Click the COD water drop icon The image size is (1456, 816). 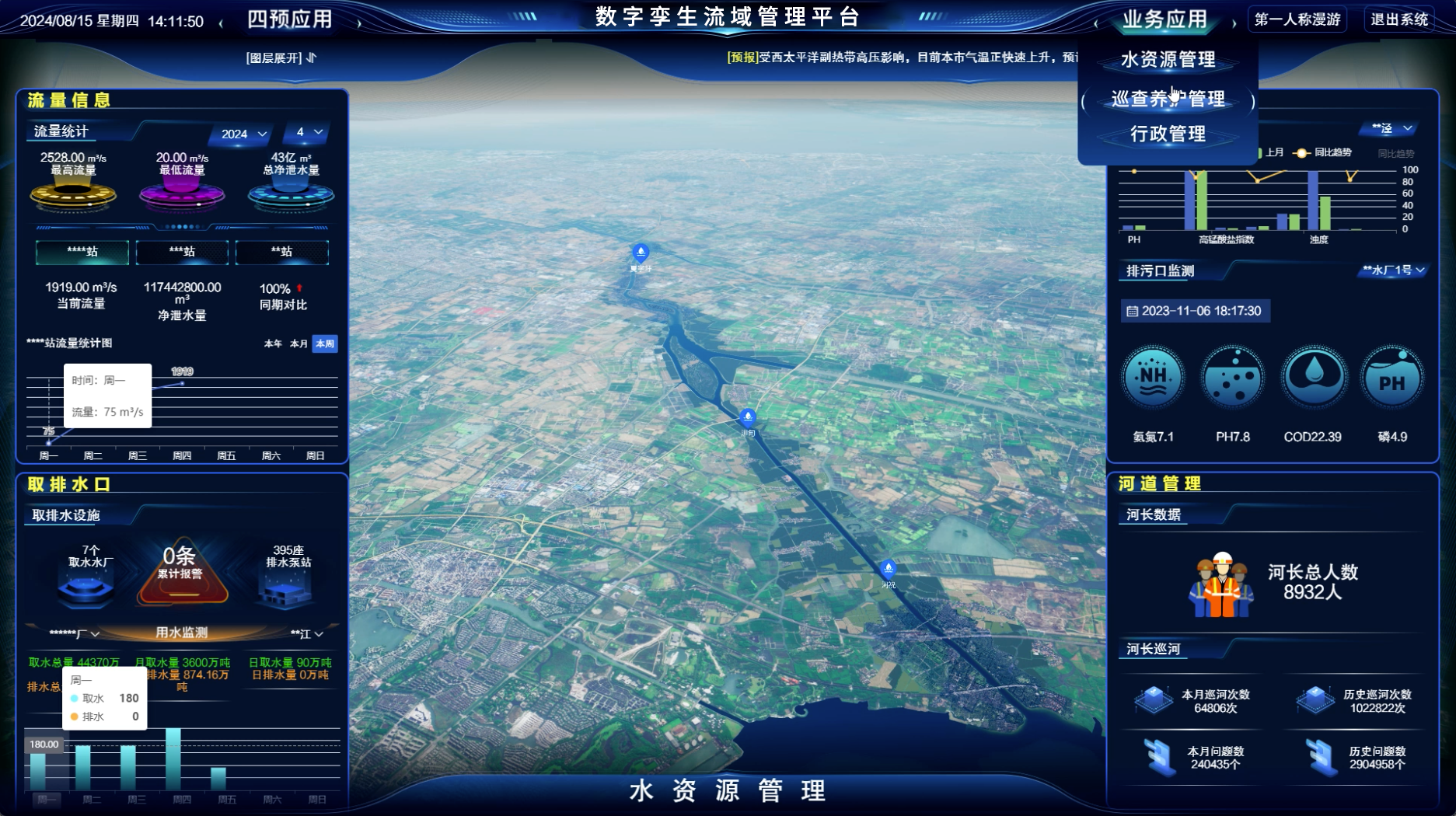(x=1313, y=377)
